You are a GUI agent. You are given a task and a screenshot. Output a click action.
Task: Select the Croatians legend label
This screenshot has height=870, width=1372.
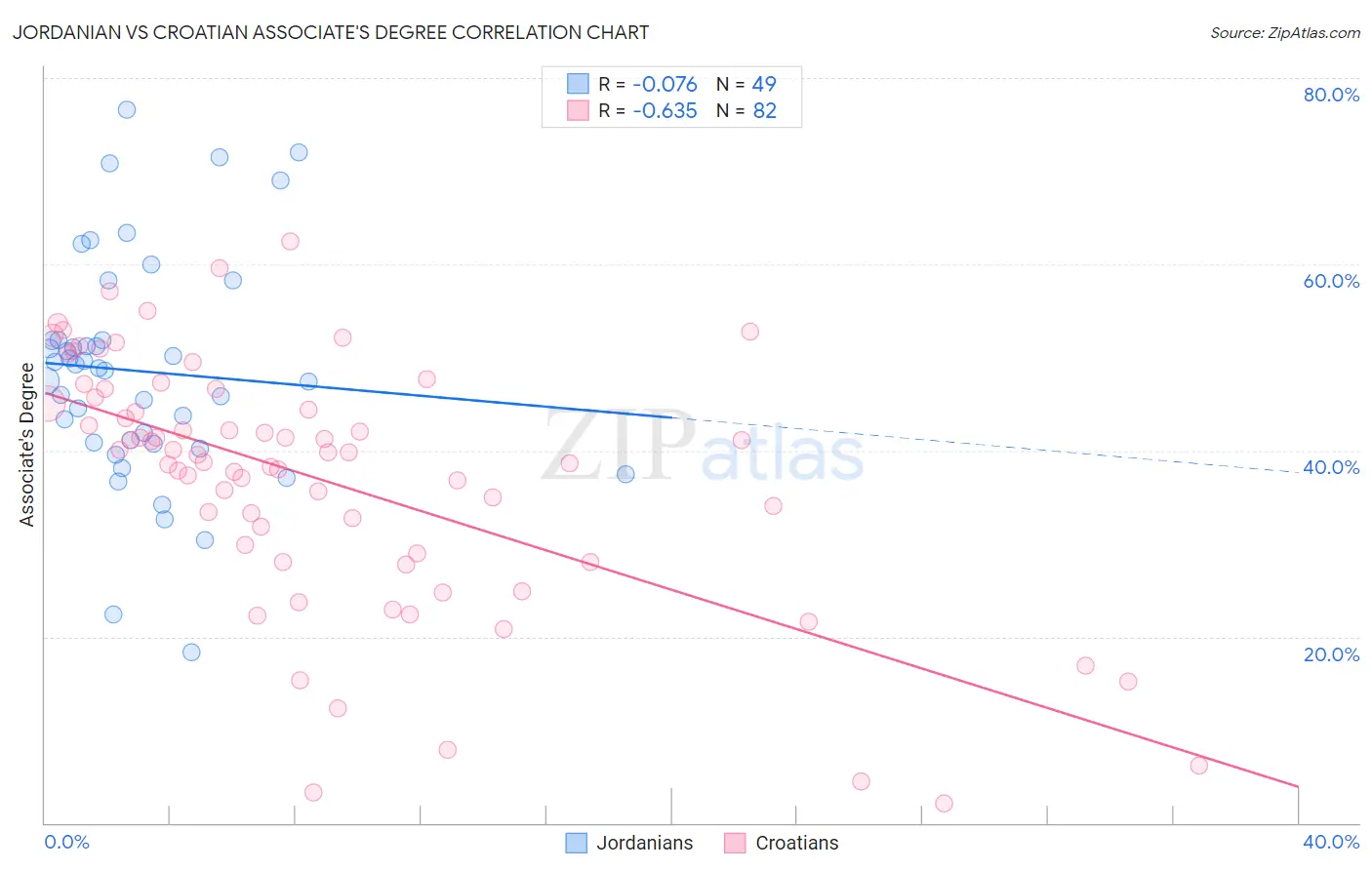[797, 843]
